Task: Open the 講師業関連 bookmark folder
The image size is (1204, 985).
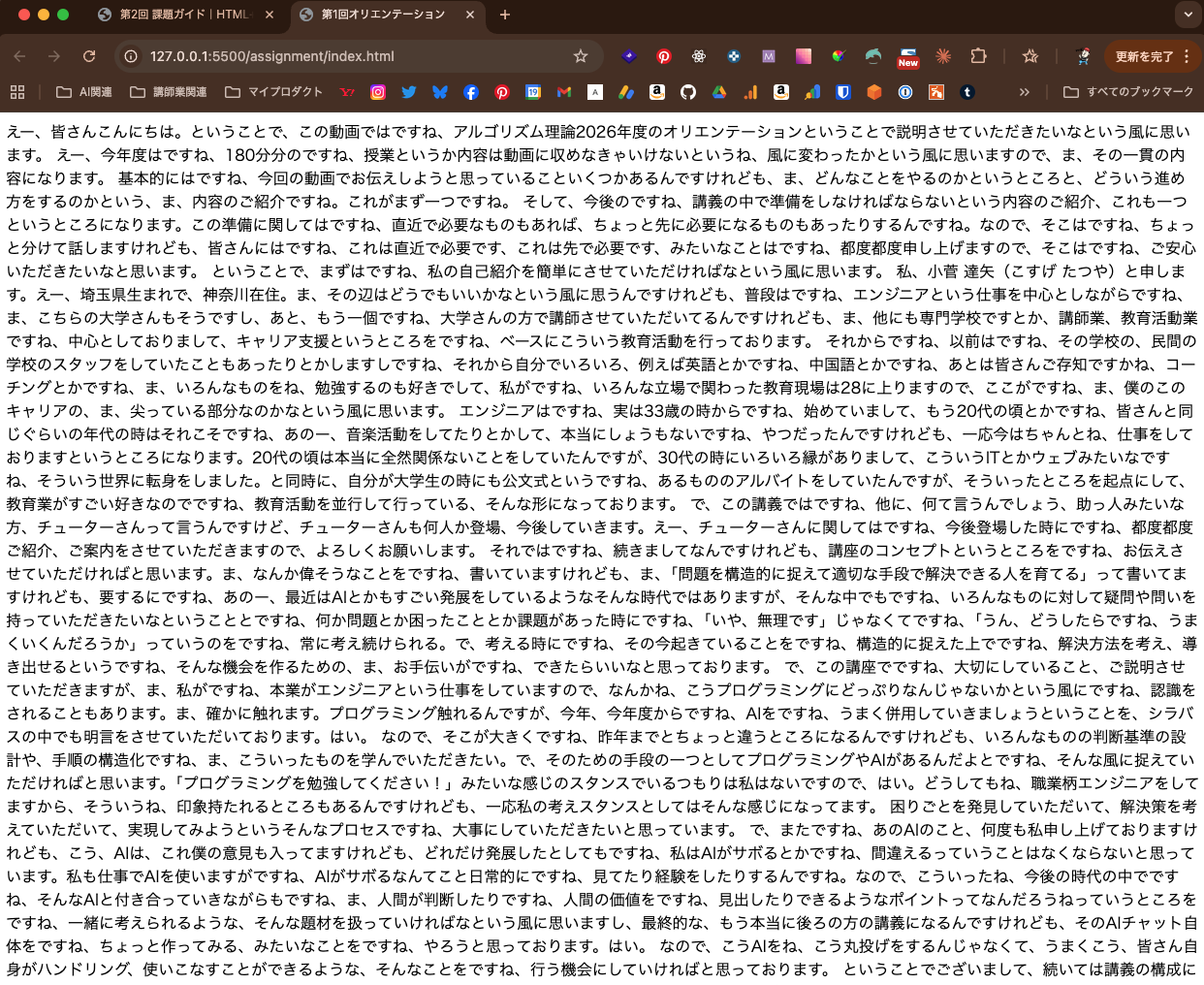Action: pyautogui.click(x=169, y=92)
